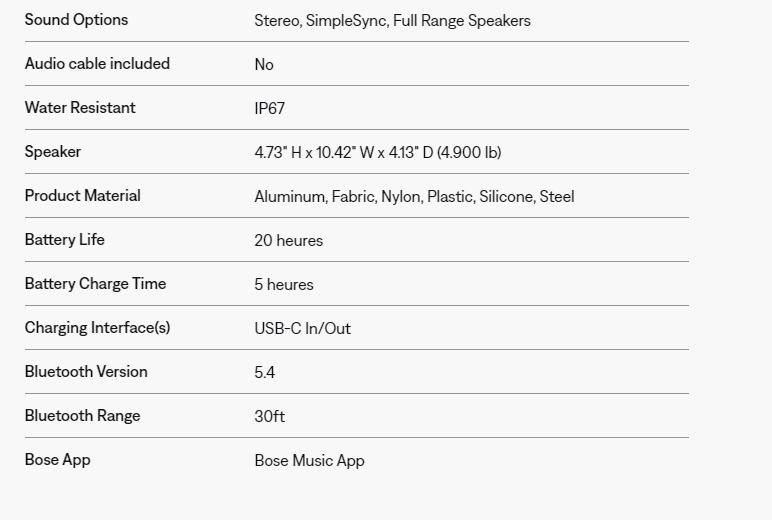The width and height of the screenshot is (772, 528).
Task: Click the Bluetooth Version label
Action: [x=86, y=372]
